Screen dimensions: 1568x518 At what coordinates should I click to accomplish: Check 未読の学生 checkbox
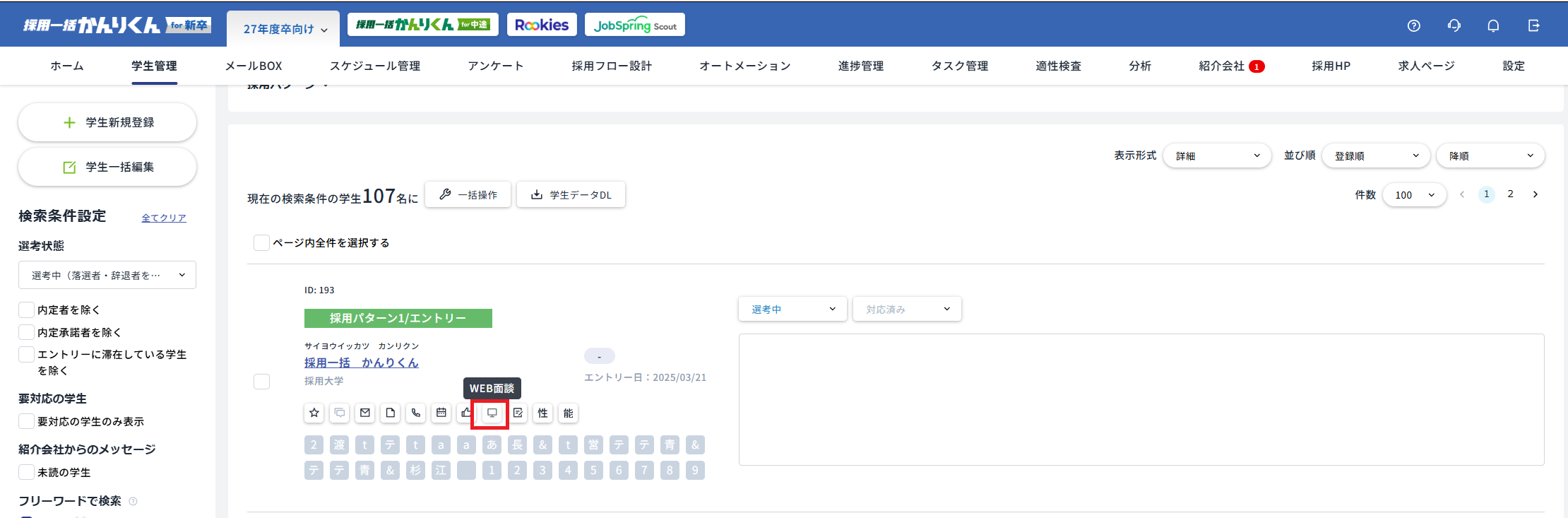[x=26, y=472]
